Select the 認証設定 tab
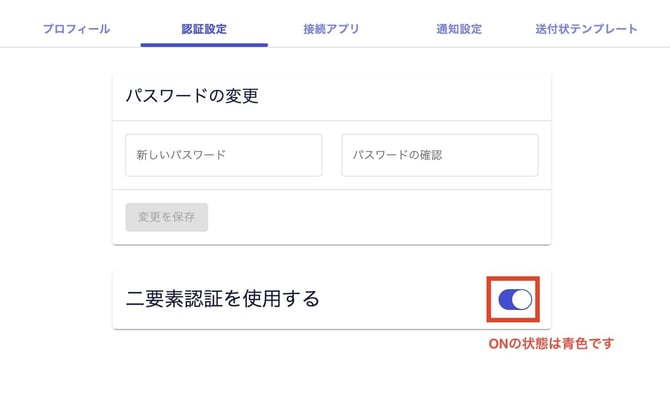Screen dimensions: 670x405 pyautogui.click(x=204, y=29)
